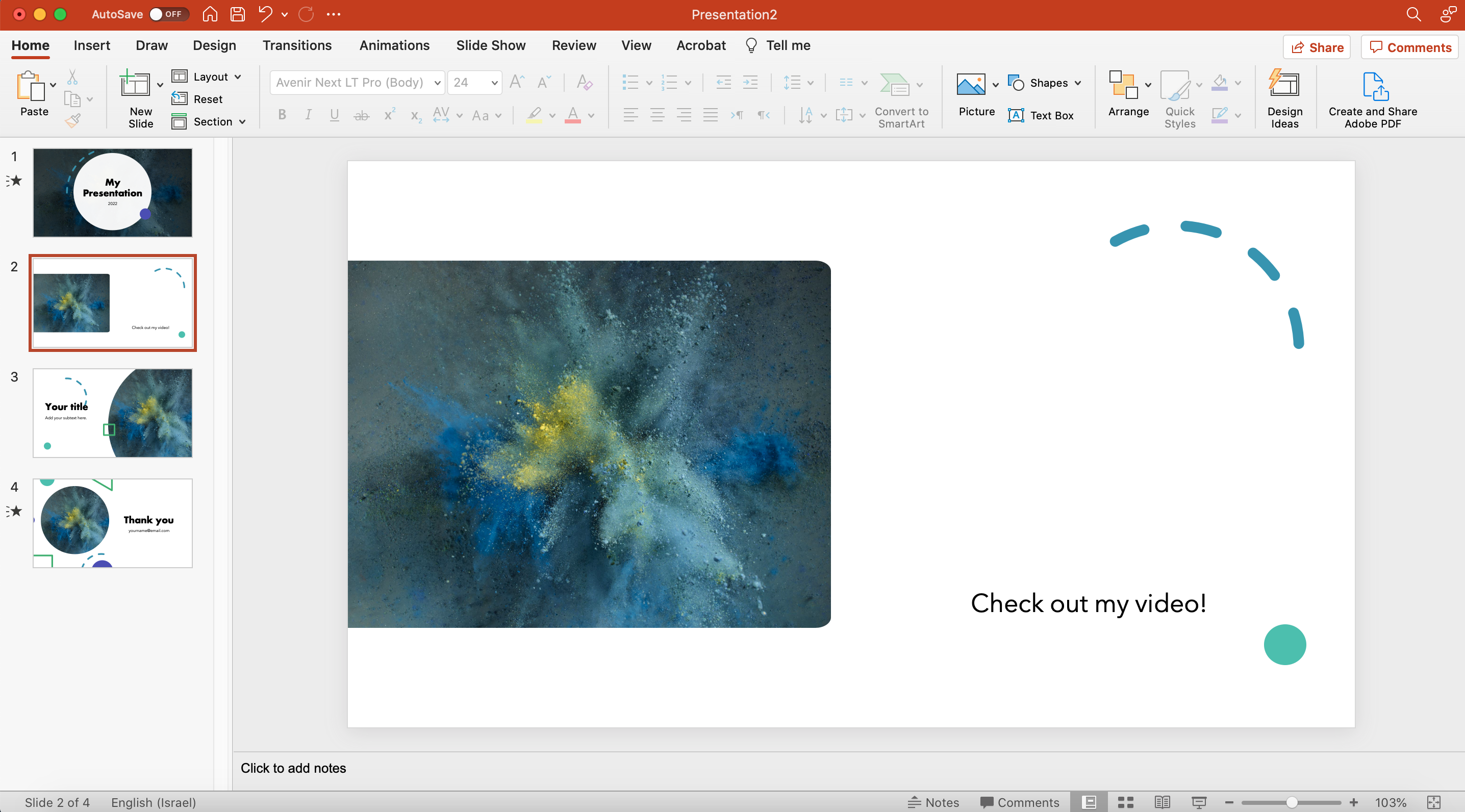Open Reading View from status bar
The width and height of the screenshot is (1465, 812).
point(1162,802)
